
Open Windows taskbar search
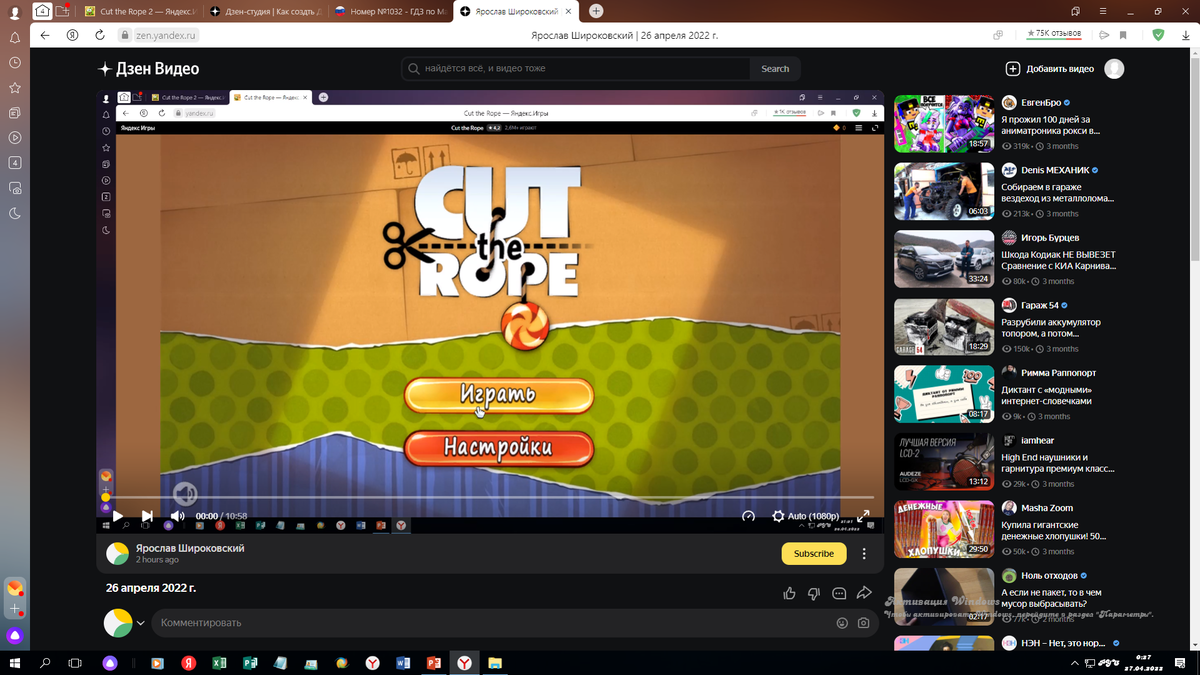click(x=45, y=662)
